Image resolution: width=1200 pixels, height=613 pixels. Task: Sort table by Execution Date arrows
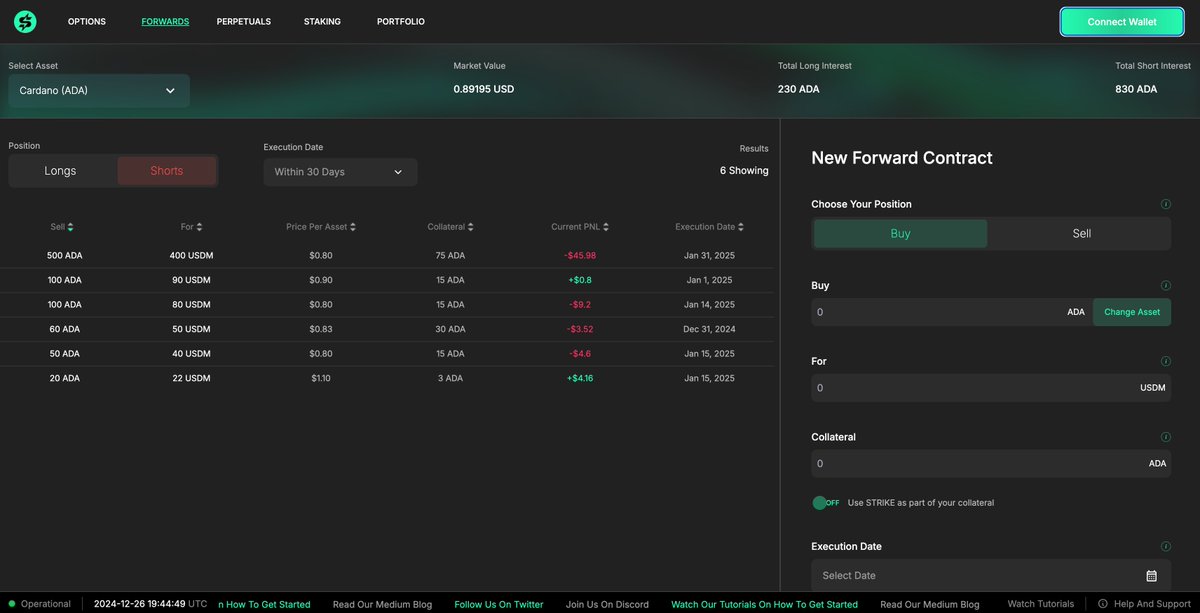pos(741,227)
